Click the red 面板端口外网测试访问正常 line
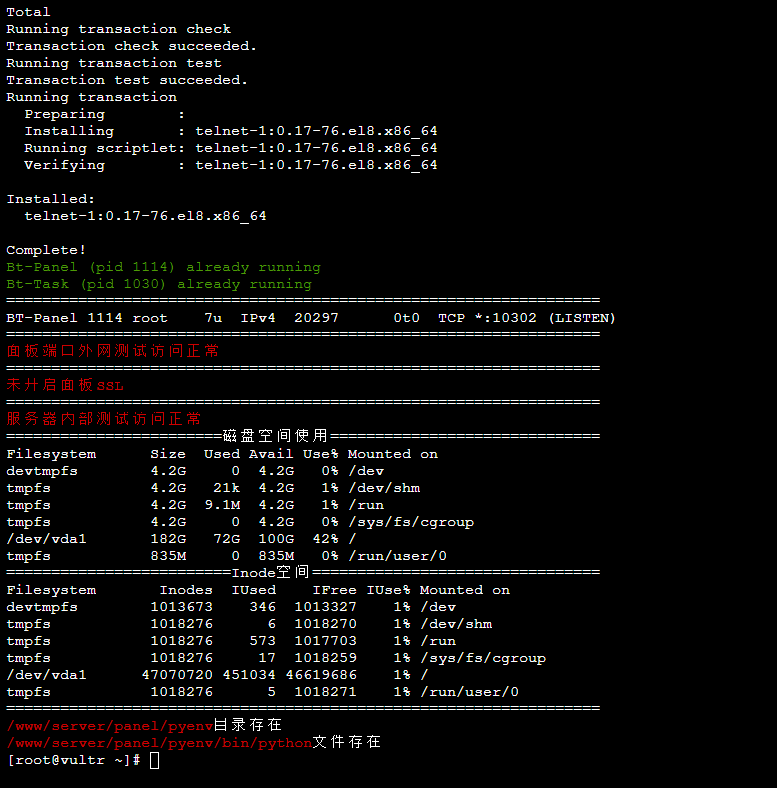The height and width of the screenshot is (803, 777). pos(113,351)
